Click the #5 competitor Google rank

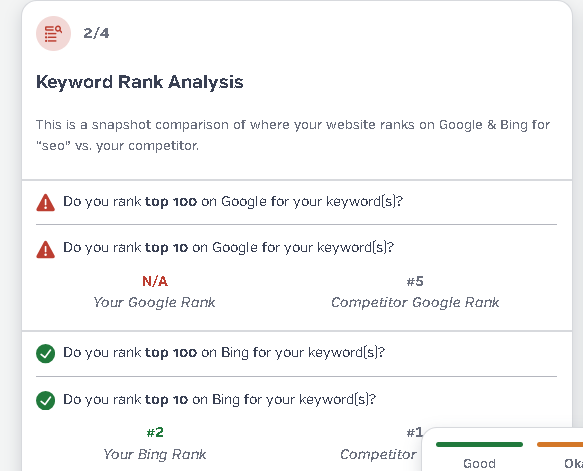point(415,281)
